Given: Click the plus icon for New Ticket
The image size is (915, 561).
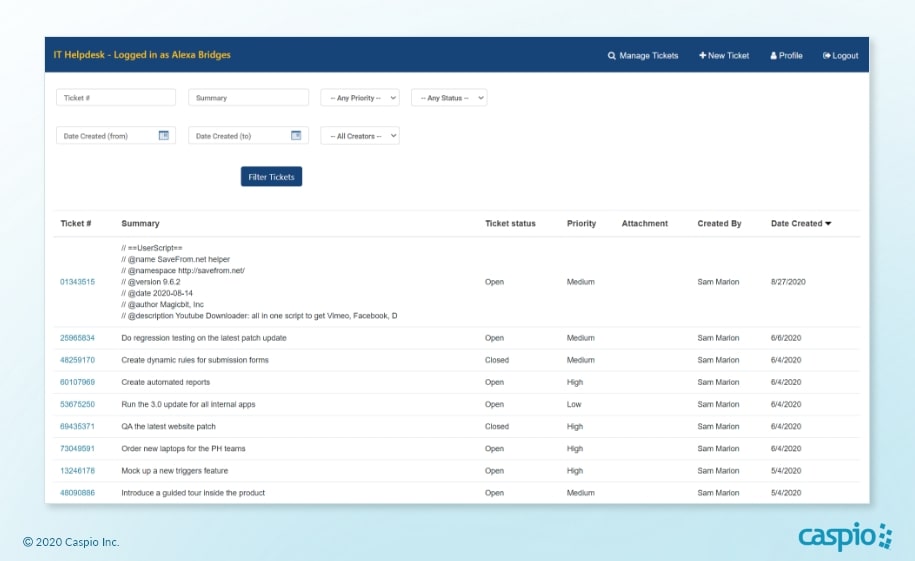Looking at the screenshot, I should click(x=702, y=56).
